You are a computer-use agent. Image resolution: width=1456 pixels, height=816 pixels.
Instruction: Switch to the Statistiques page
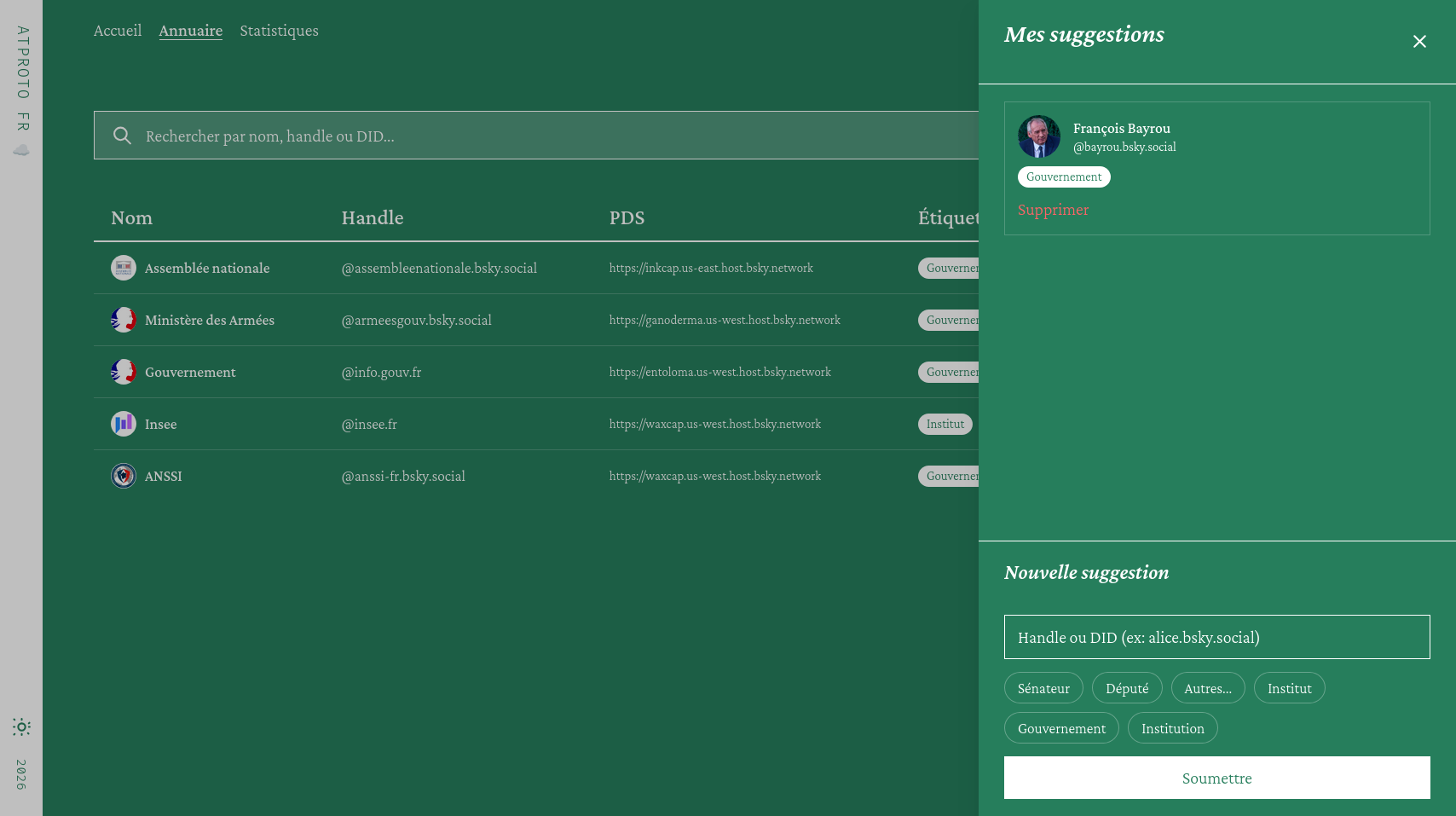[279, 30]
